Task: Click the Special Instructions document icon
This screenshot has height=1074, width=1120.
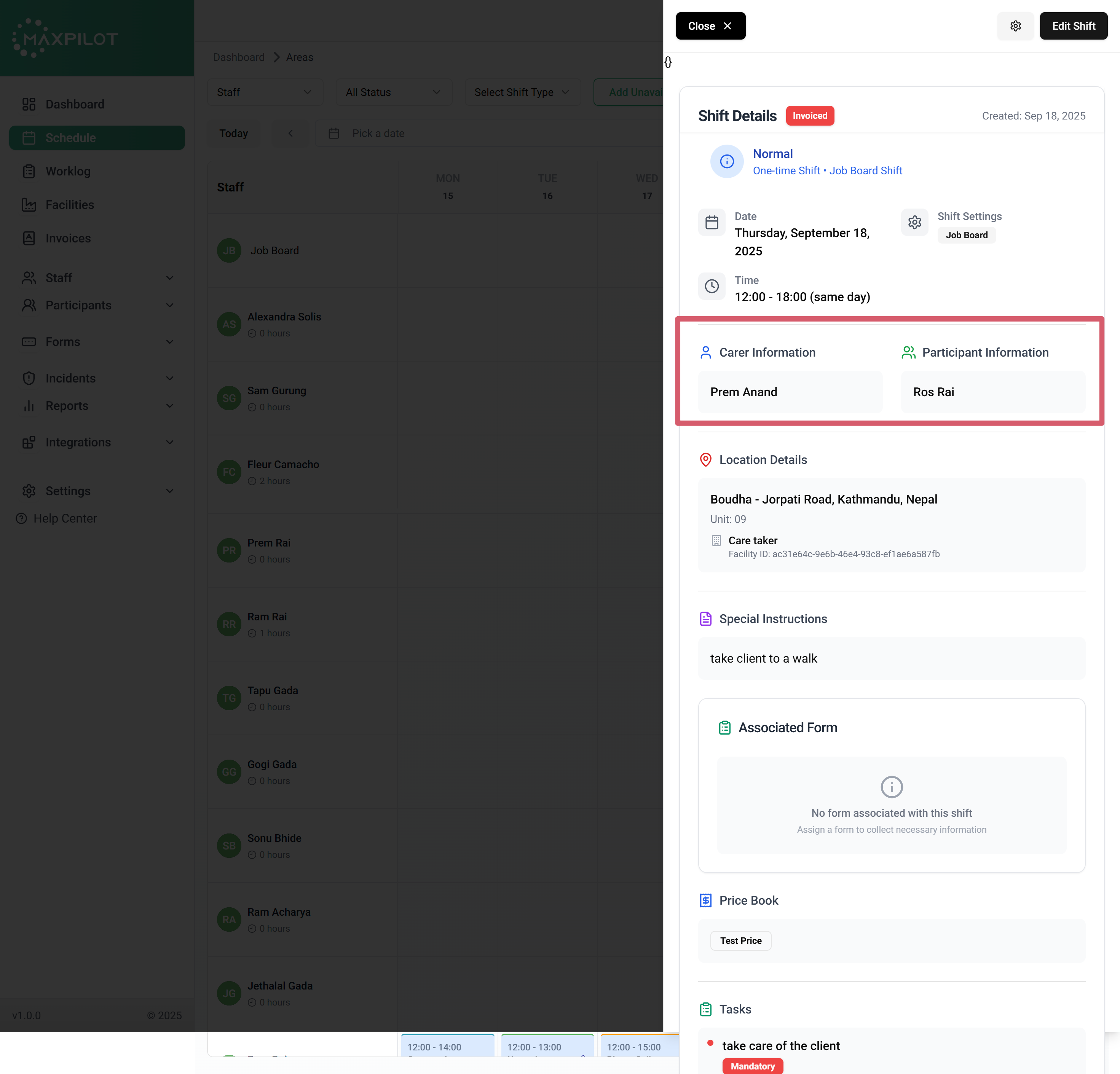Action: pos(705,619)
